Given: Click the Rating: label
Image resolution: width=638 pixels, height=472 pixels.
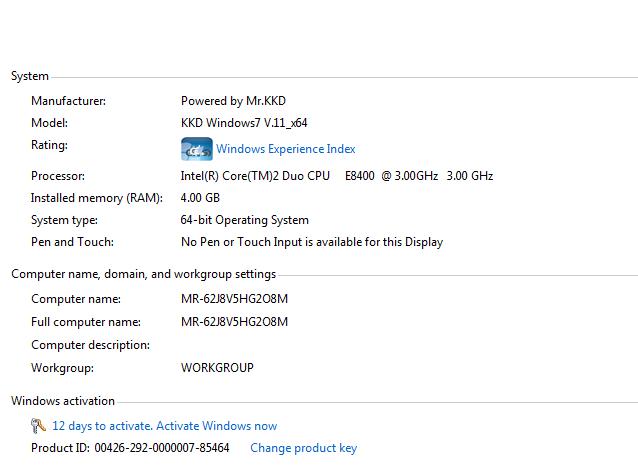Looking at the screenshot, I should click(50, 145).
